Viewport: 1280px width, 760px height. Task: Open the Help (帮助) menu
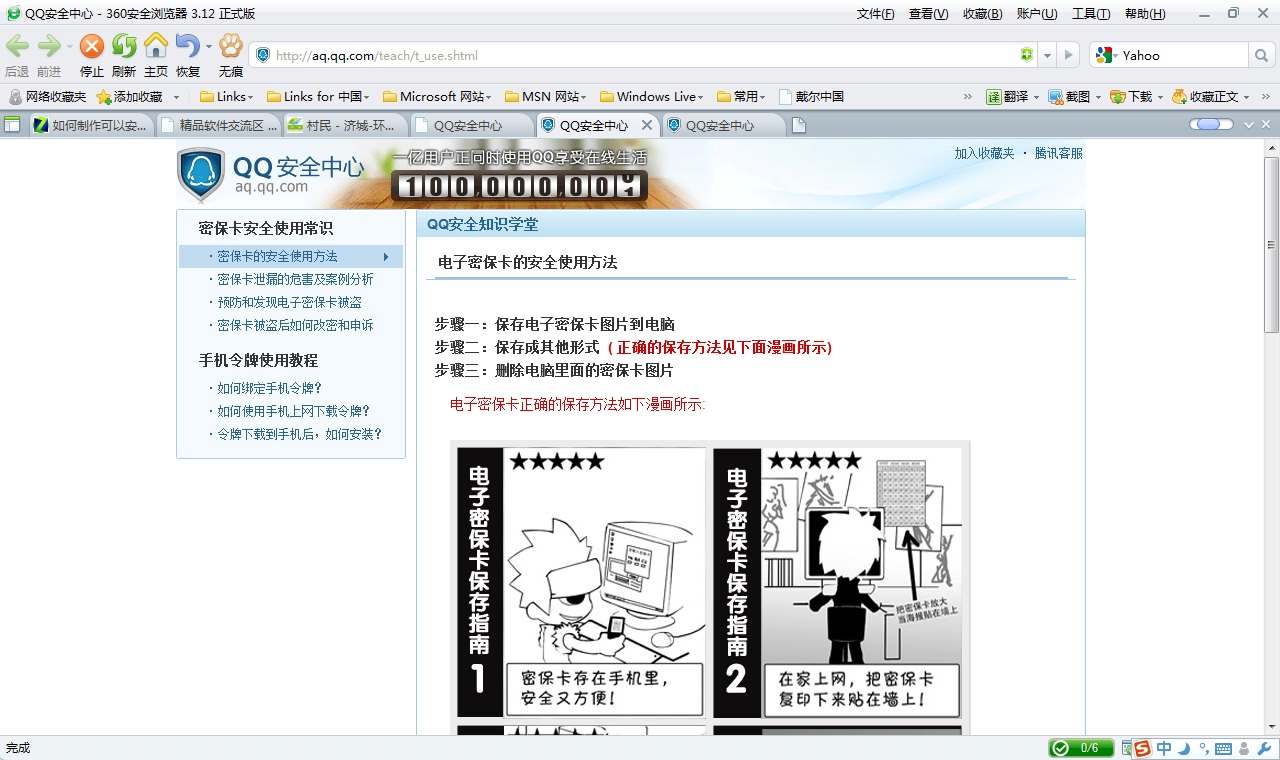[1145, 13]
